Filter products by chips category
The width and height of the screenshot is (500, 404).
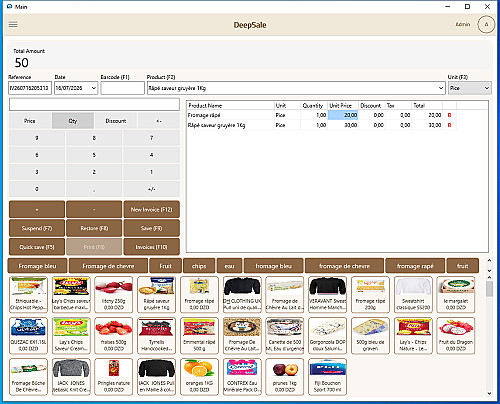[199, 266]
